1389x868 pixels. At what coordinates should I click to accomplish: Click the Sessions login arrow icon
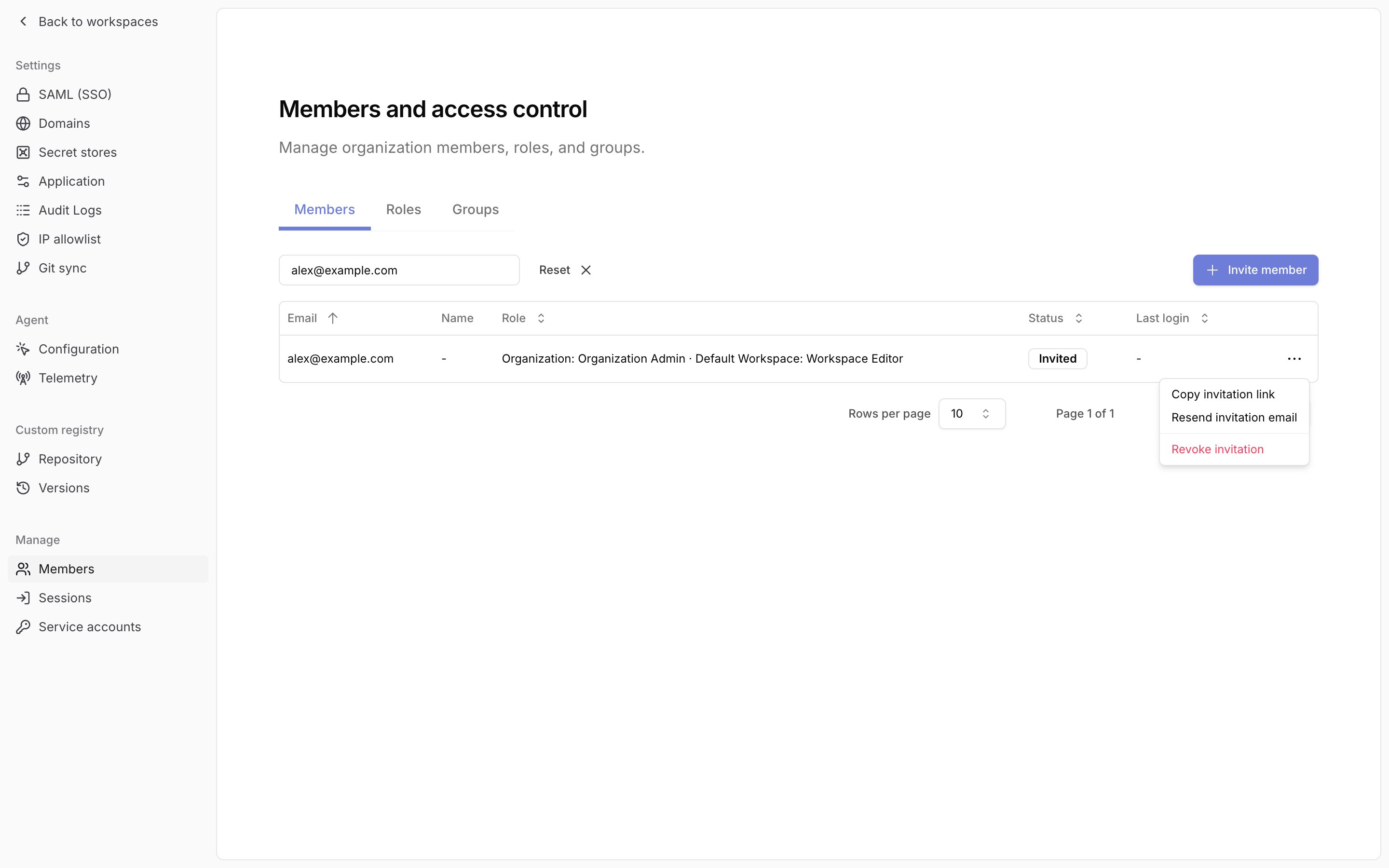tap(23, 598)
